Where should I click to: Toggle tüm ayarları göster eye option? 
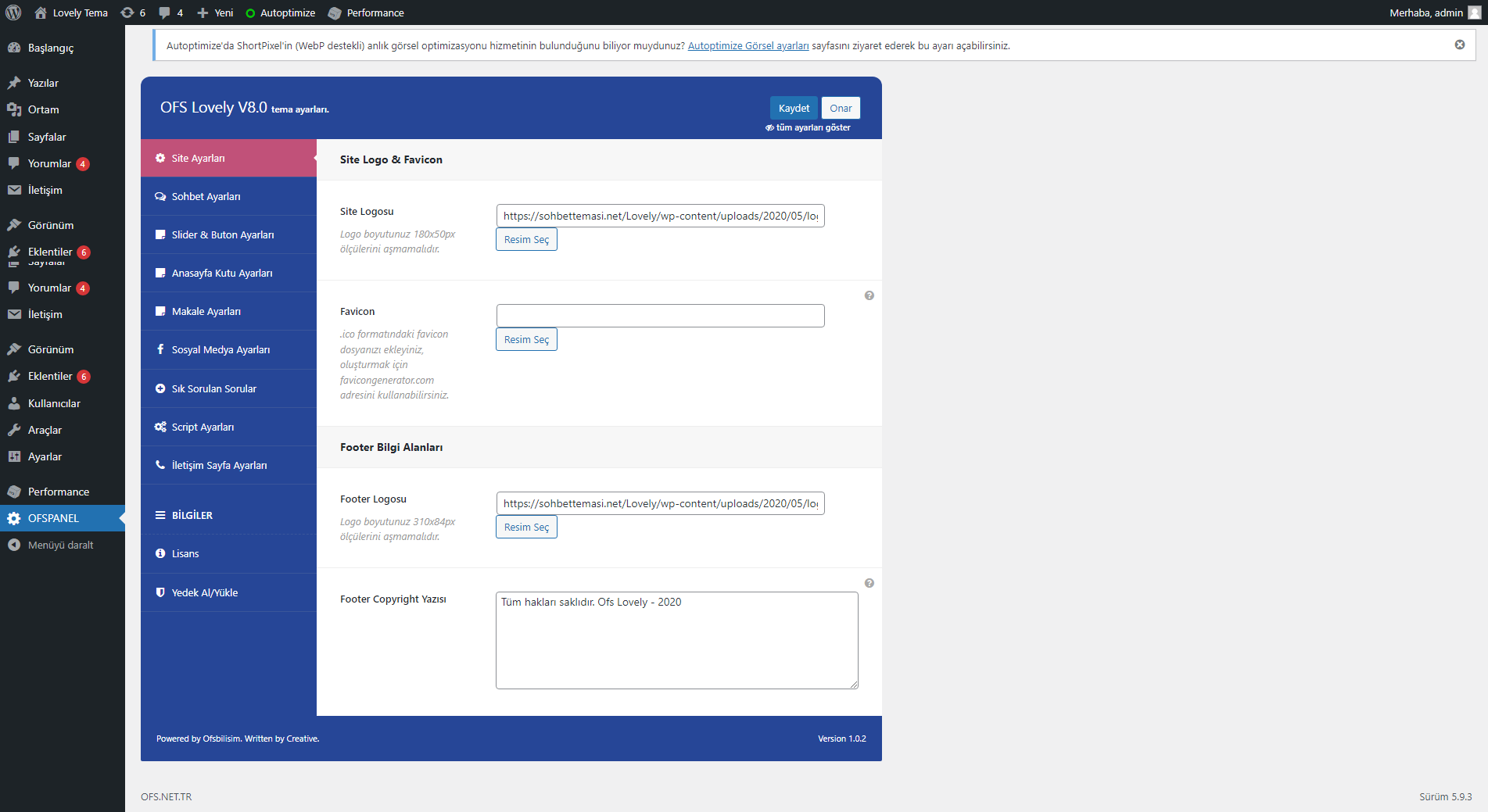pos(808,127)
